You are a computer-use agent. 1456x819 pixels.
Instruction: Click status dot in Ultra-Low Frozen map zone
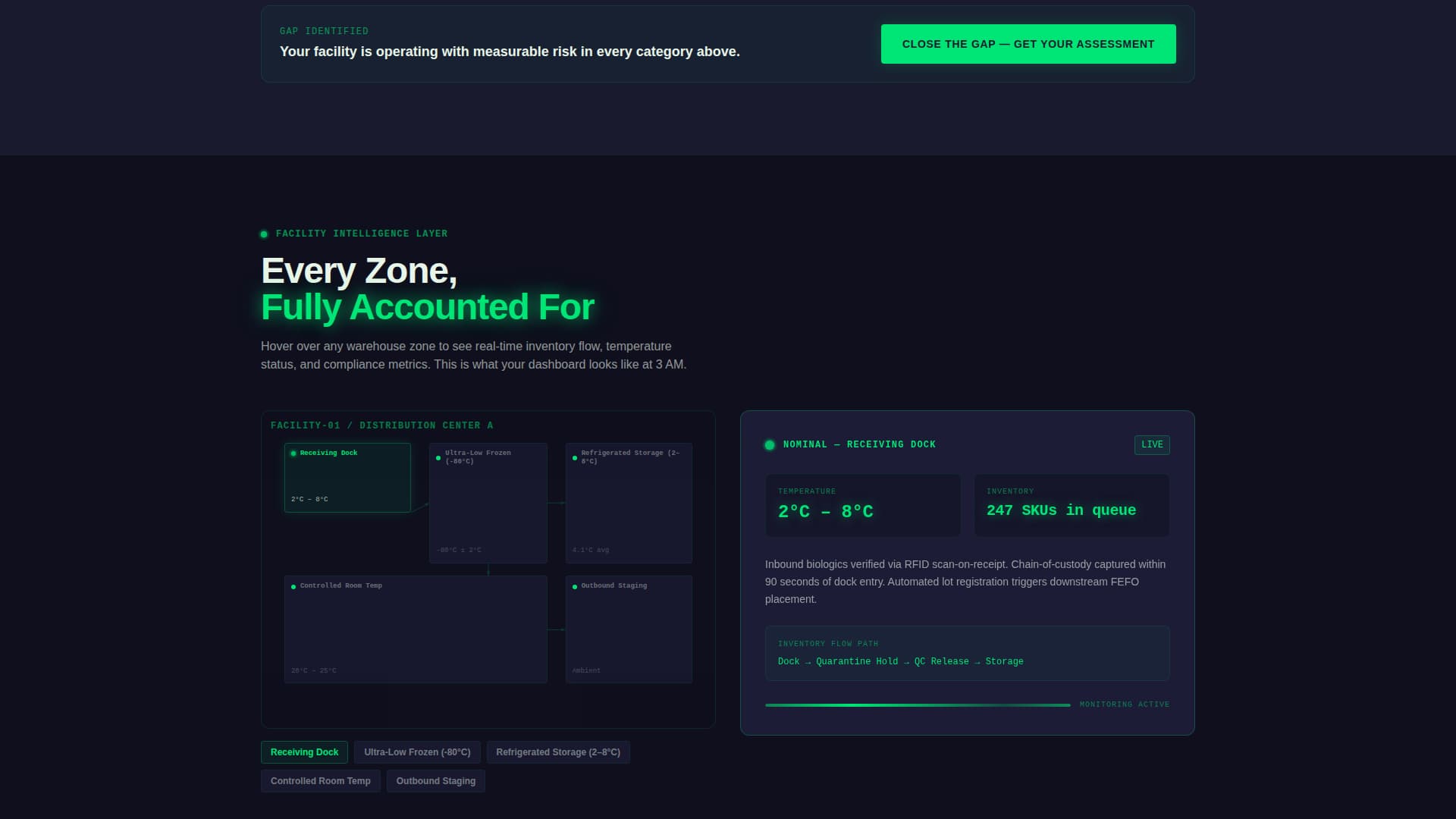[x=438, y=458]
